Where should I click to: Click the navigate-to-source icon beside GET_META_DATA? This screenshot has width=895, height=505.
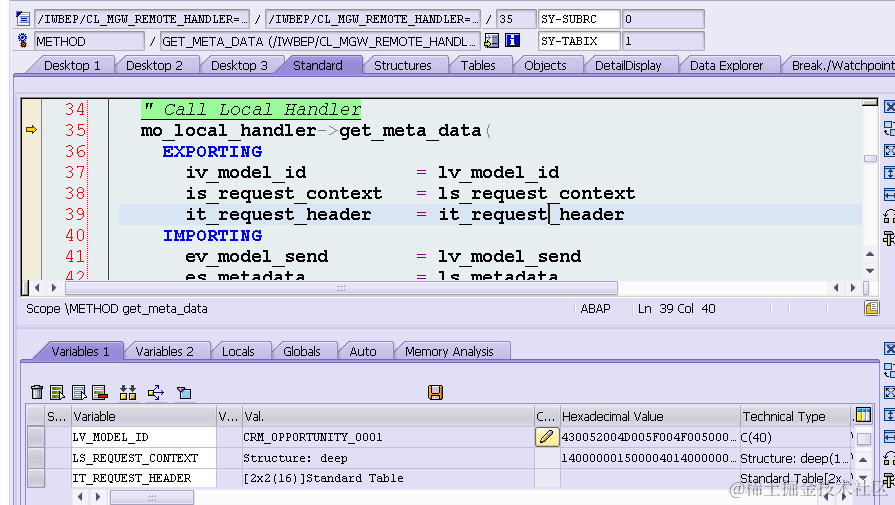pyautogui.click(x=491, y=41)
